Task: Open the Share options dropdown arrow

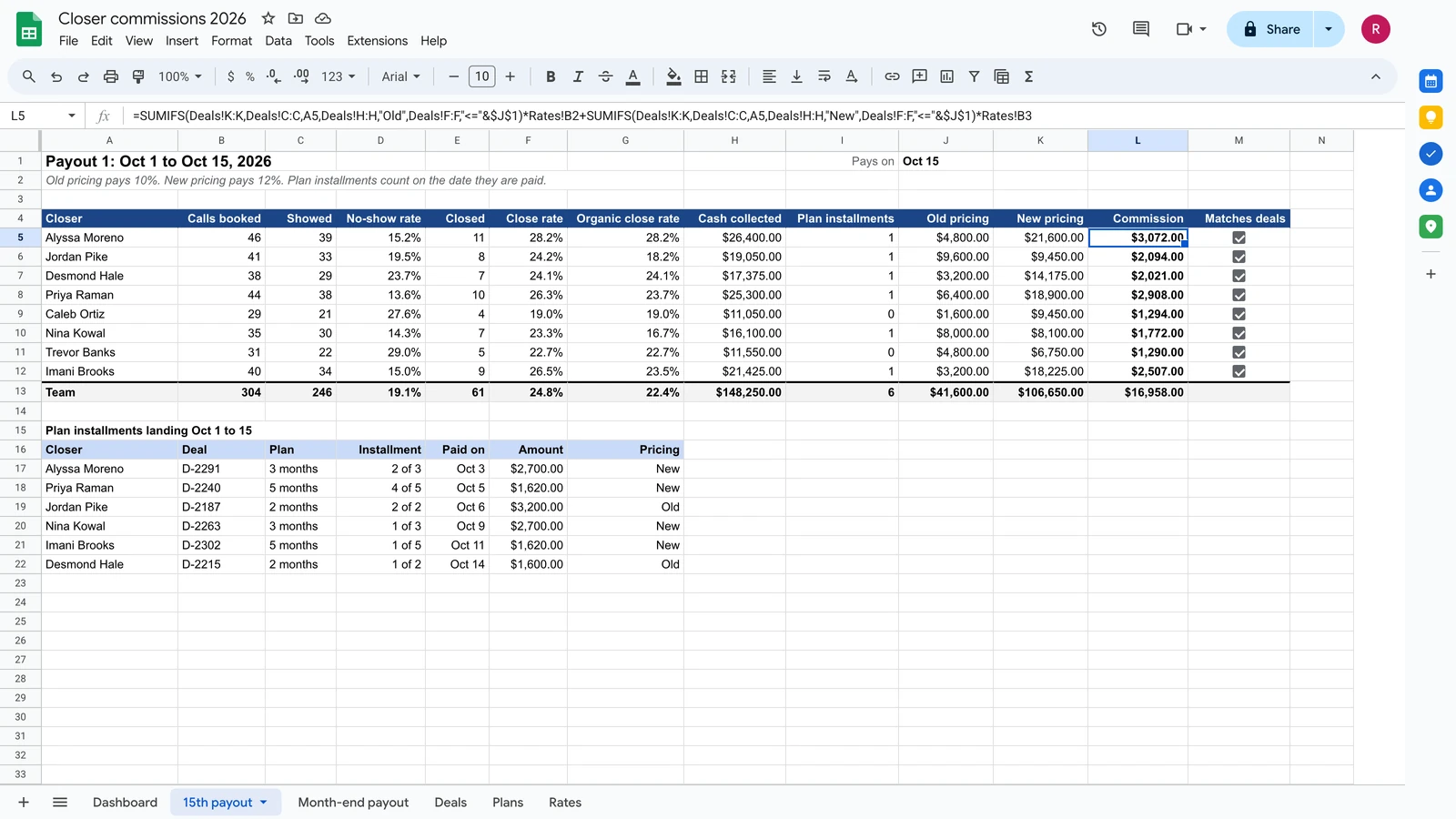Action: click(1329, 29)
